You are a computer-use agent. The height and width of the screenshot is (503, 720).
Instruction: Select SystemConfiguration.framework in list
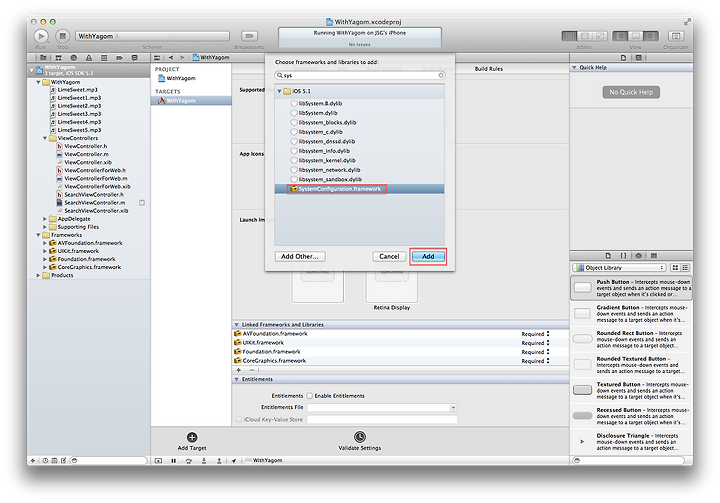[359, 189]
